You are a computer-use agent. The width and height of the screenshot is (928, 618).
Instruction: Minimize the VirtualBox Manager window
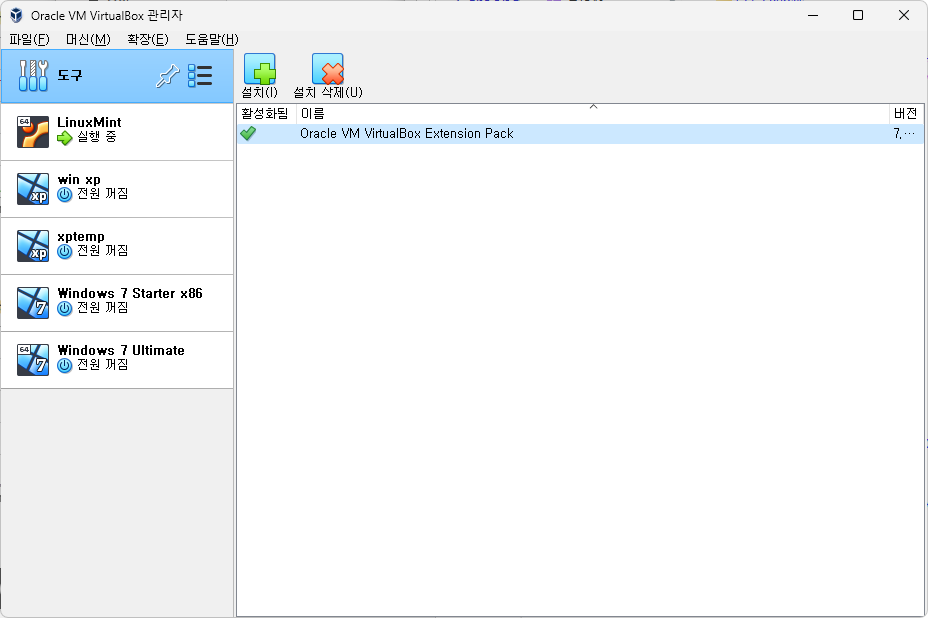pyautogui.click(x=813, y=15)
